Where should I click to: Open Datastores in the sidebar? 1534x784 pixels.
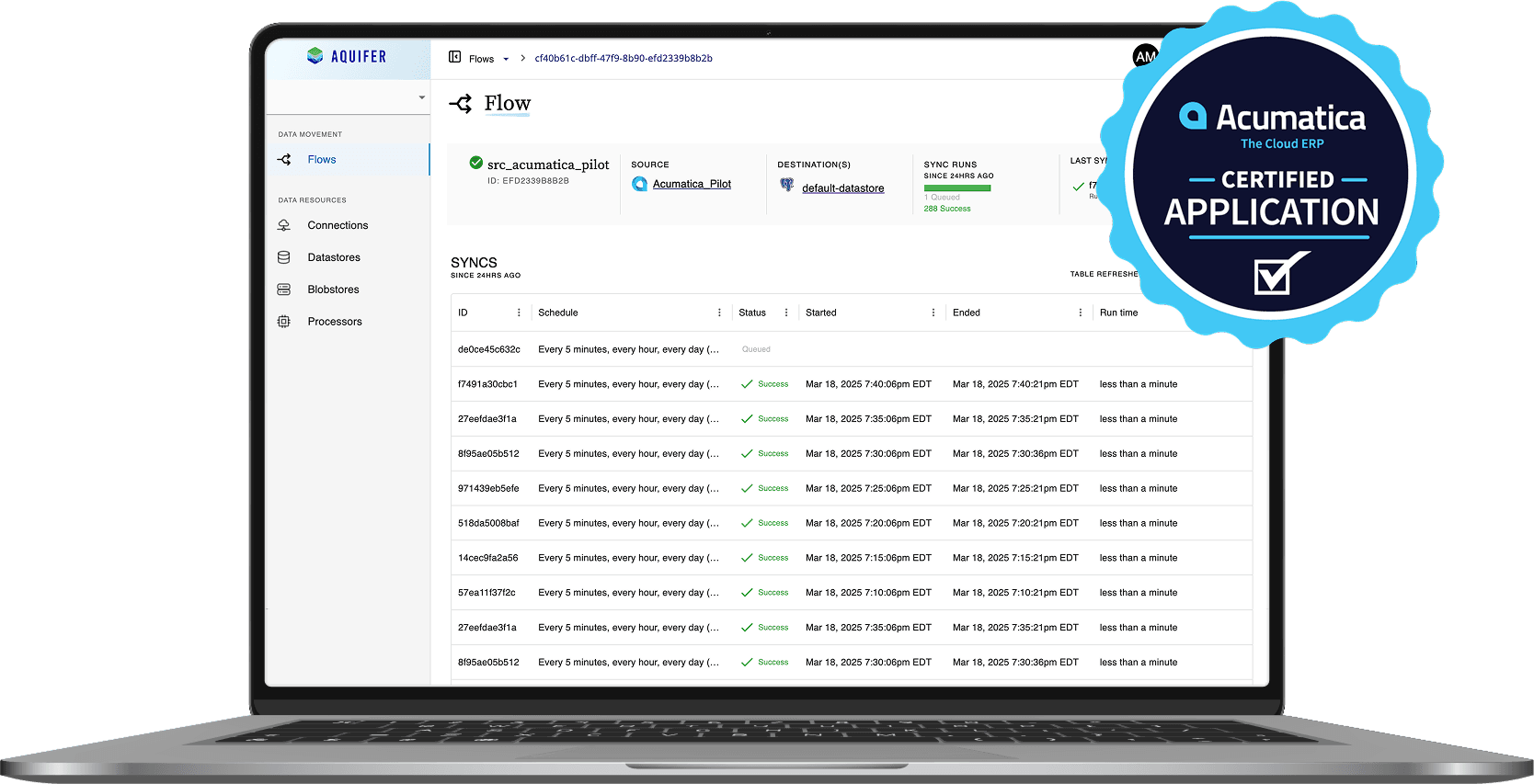[x=334, y=257]
